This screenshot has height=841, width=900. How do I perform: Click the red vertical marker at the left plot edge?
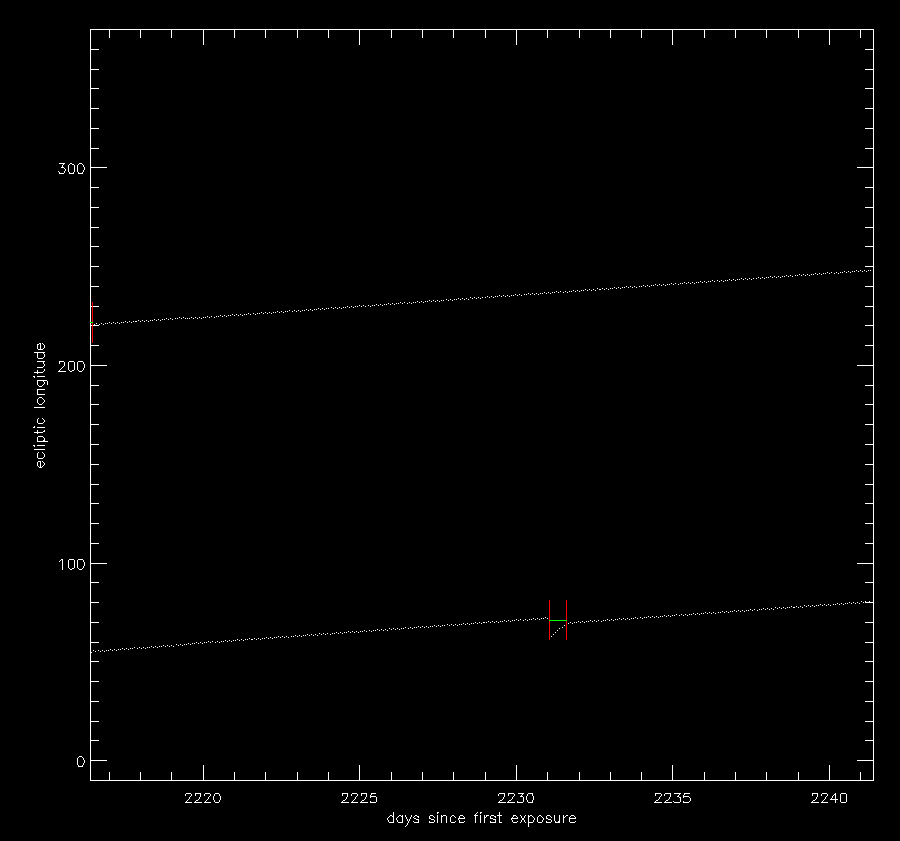(92, 323)
